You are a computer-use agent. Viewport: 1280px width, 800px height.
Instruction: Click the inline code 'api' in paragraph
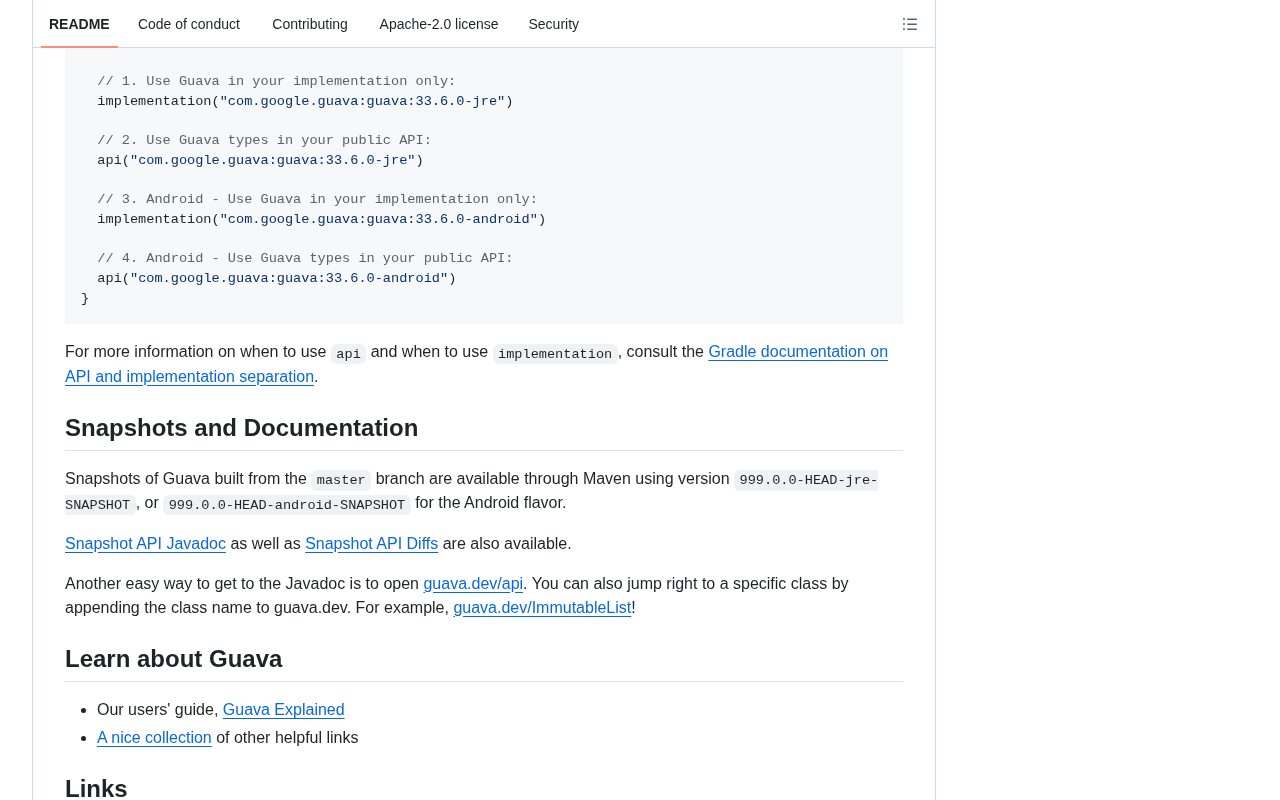(x=348, y=354)
